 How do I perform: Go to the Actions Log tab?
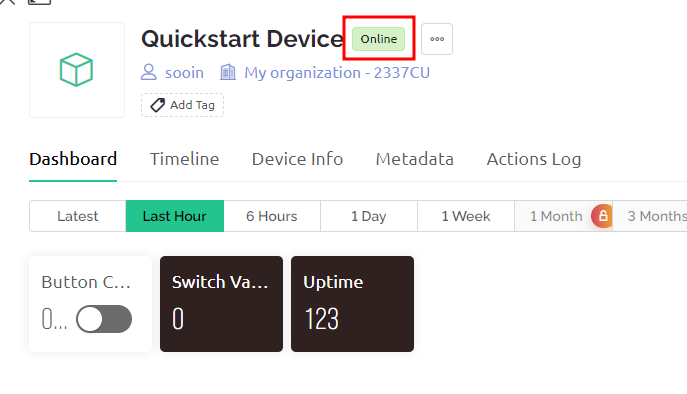534,160
